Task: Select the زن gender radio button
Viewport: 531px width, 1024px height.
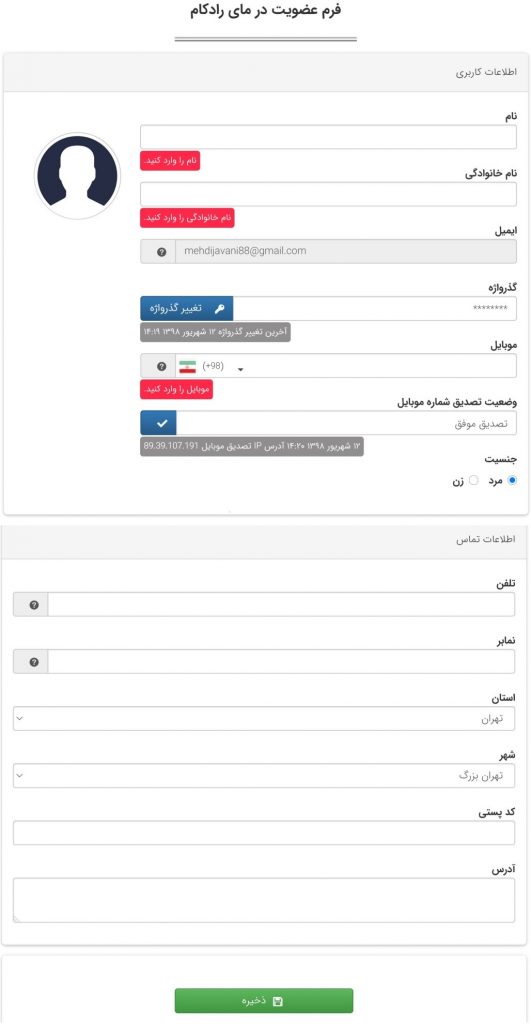Action: 474,480
